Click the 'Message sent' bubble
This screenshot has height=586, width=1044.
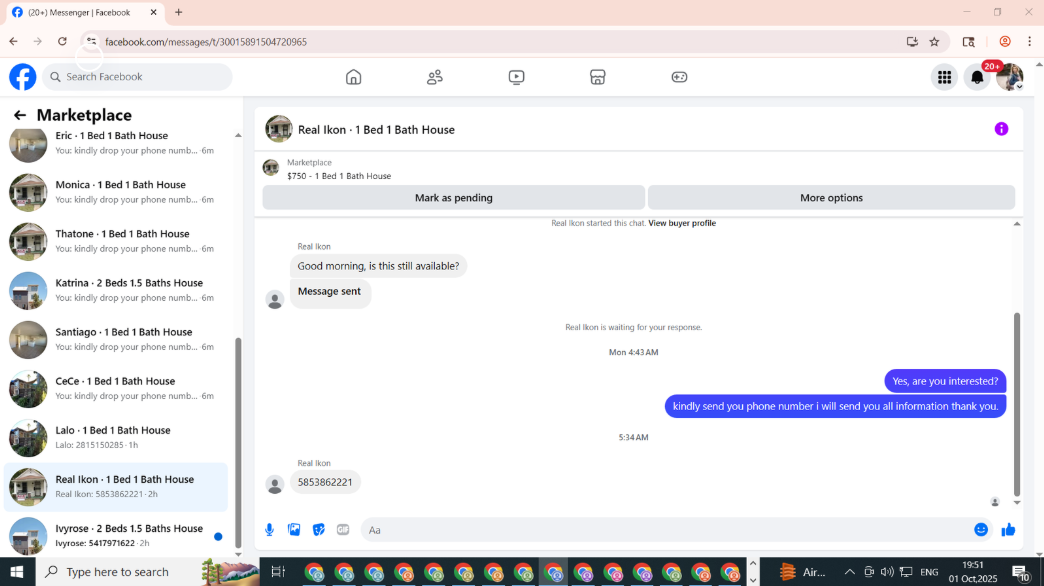[x=330, y=292]
